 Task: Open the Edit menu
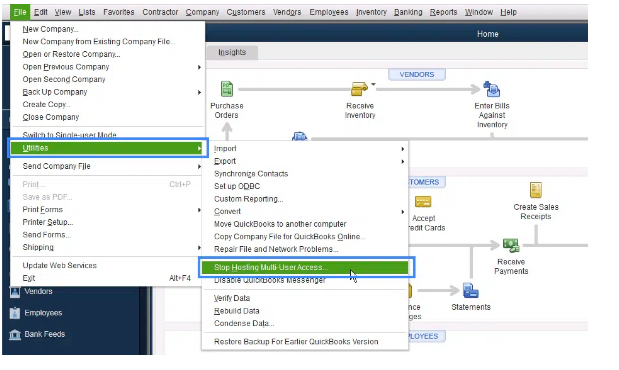coord(41,12)
